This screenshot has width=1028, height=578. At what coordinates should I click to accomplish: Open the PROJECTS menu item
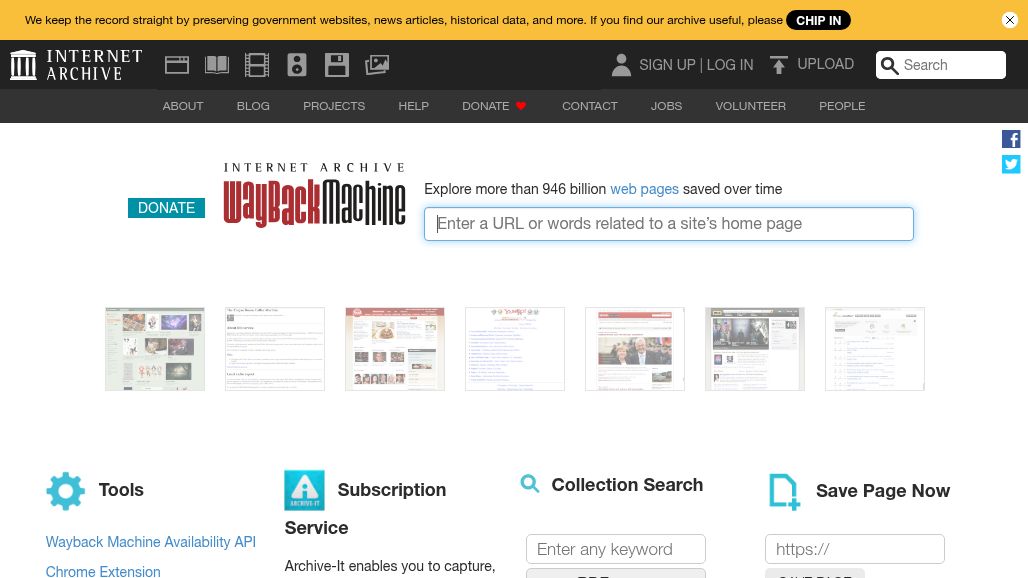pyautogui.click(x=334, y=106)
